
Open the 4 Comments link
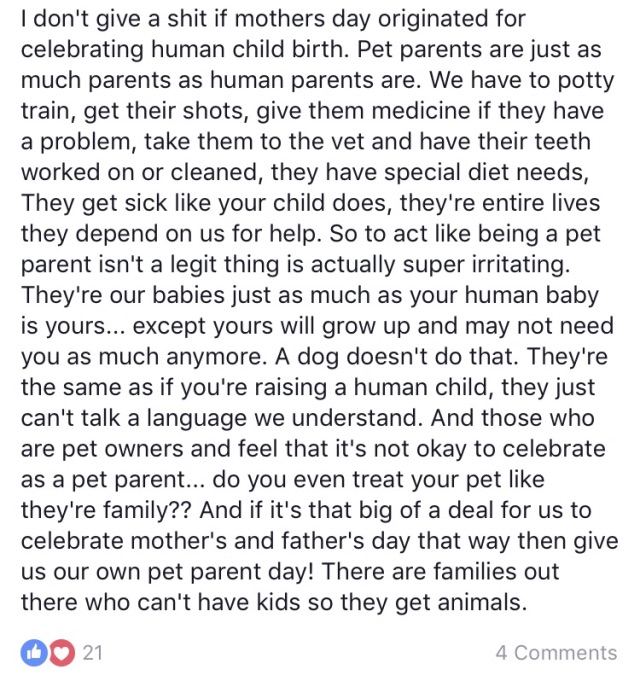pos(556,653)
